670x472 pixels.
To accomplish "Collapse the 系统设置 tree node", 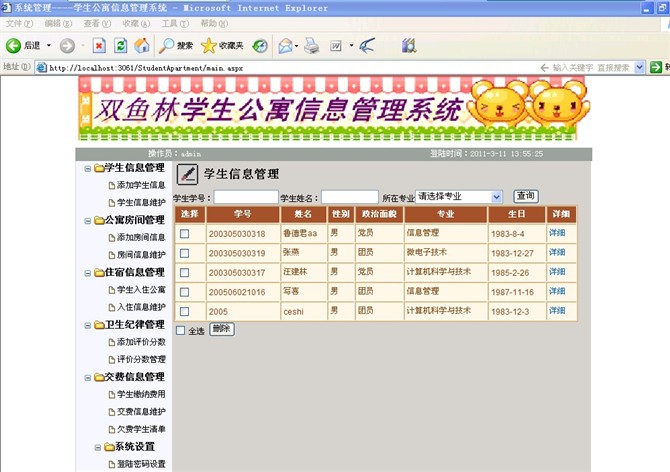I will tap(98, 448).
